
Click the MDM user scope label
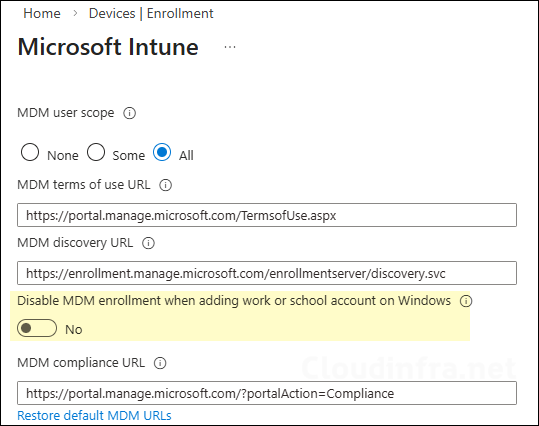coord(66,113)
